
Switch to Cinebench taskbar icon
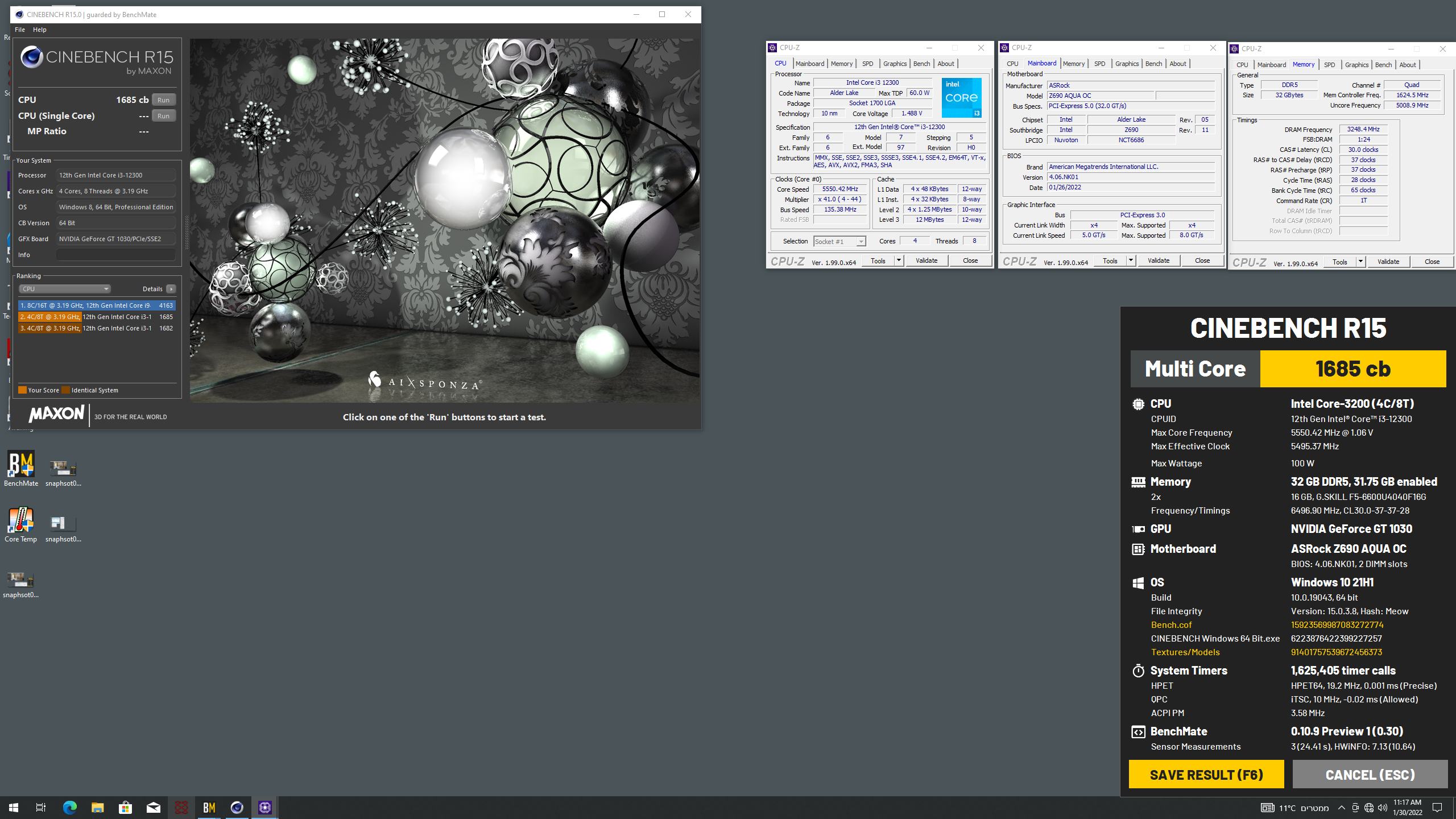coord(237,807)
